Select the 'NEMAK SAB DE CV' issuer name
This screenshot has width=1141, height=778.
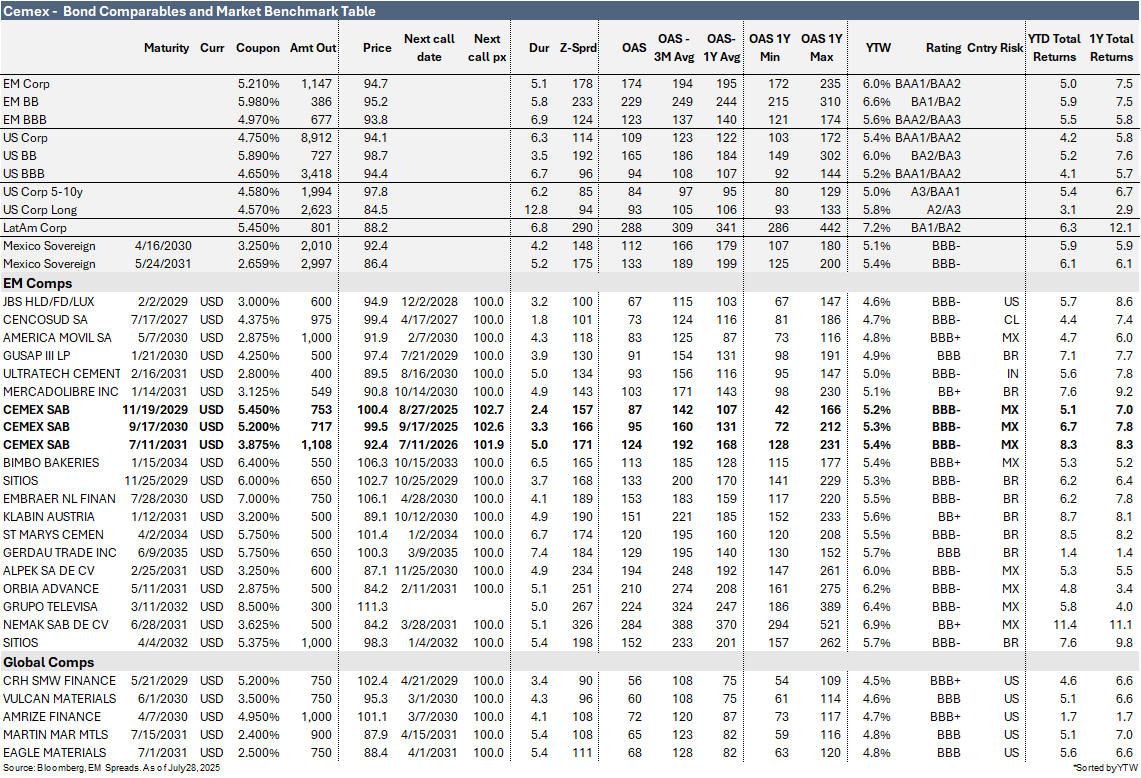tap(56, 625)
